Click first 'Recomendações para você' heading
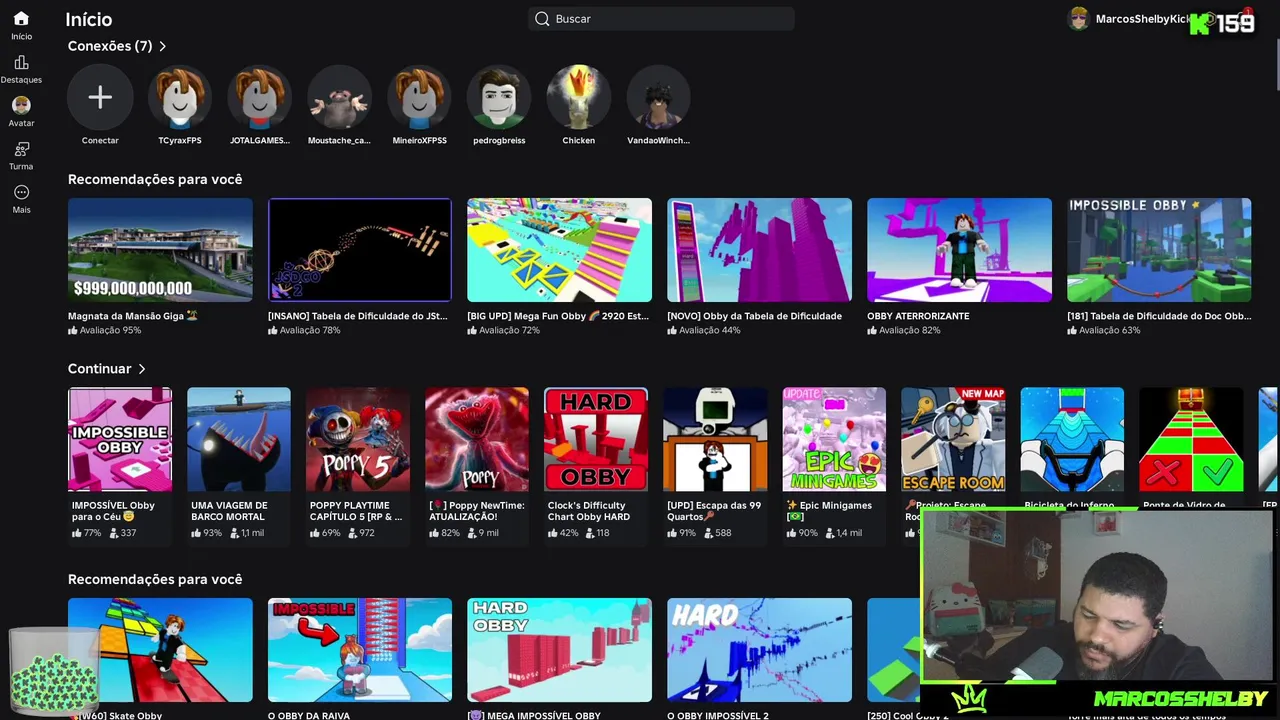The width and height of the screenshot is (1280, 720). (155, 179)
